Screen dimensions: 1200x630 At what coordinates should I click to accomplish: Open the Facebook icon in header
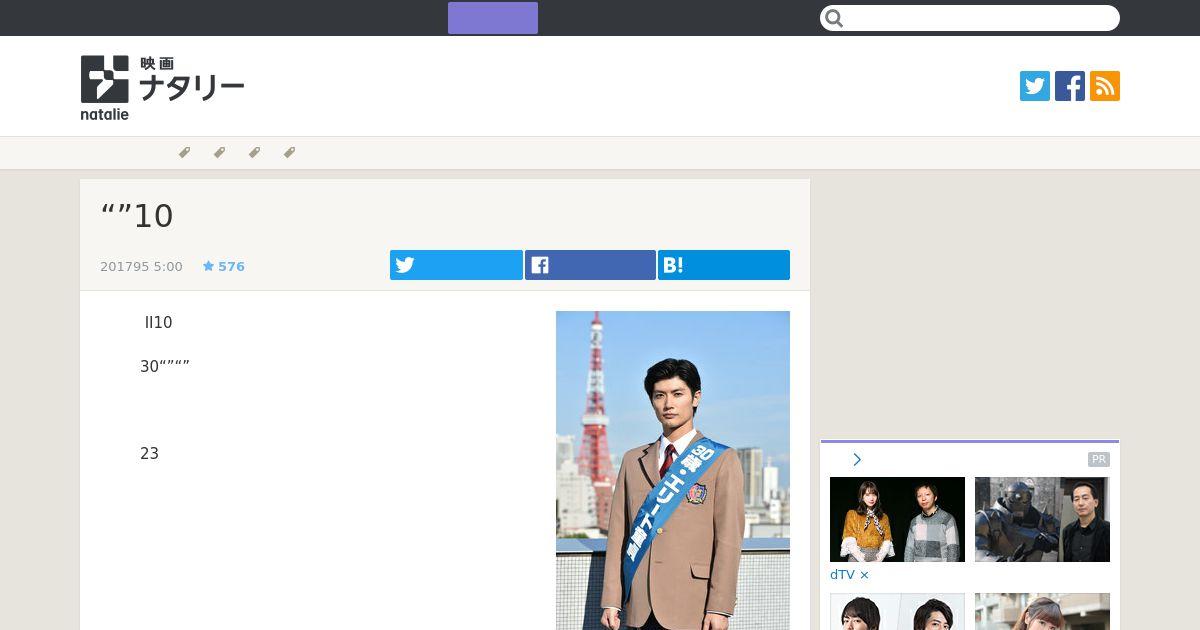tap(1070, 86)
